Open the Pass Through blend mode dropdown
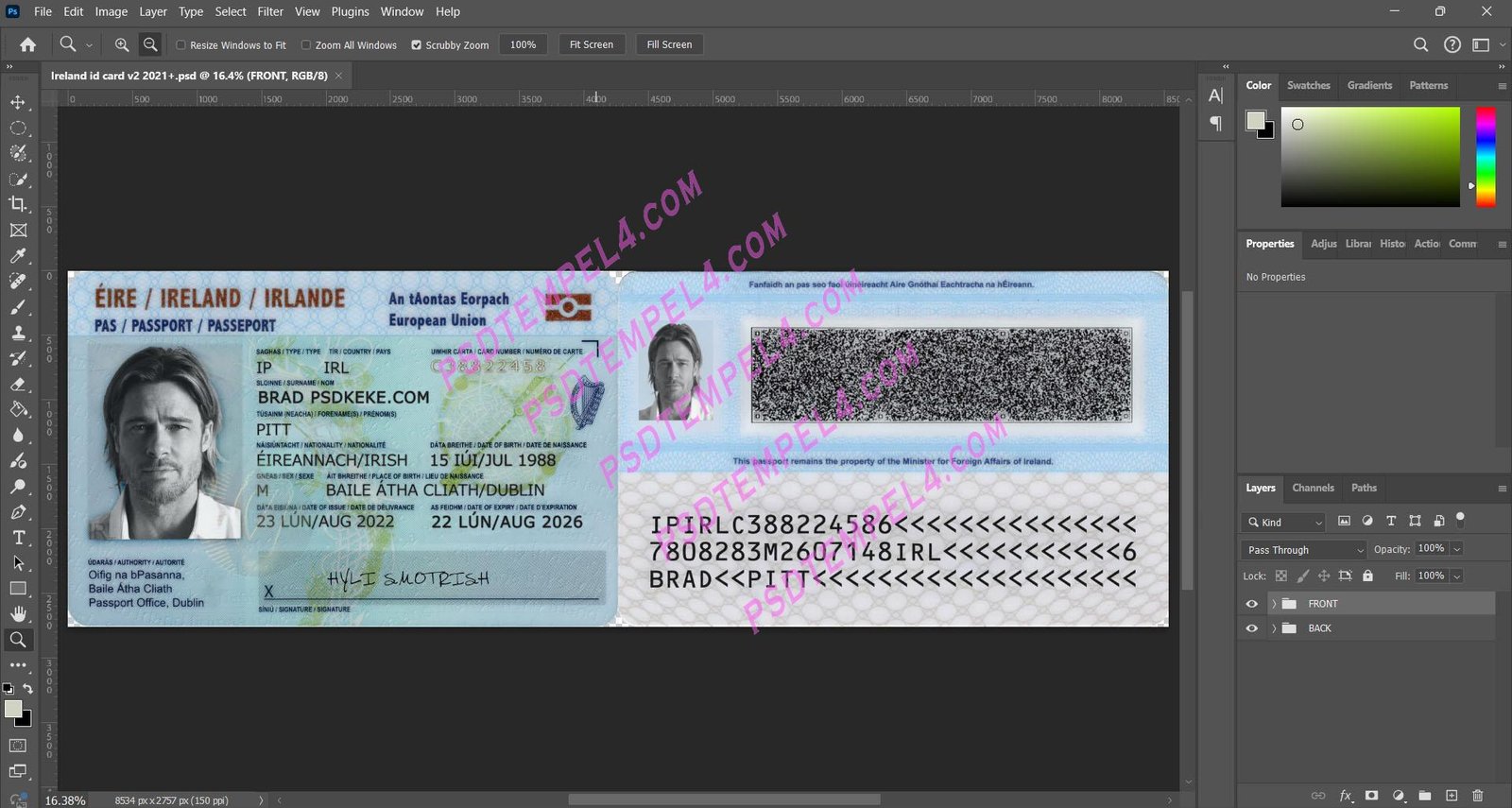Screen dimensions: 1512x808 pos(1304,549)
